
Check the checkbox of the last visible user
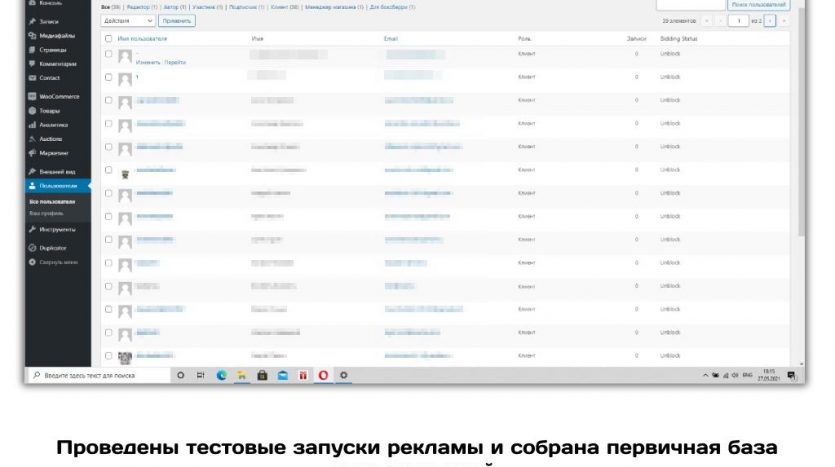109,355
